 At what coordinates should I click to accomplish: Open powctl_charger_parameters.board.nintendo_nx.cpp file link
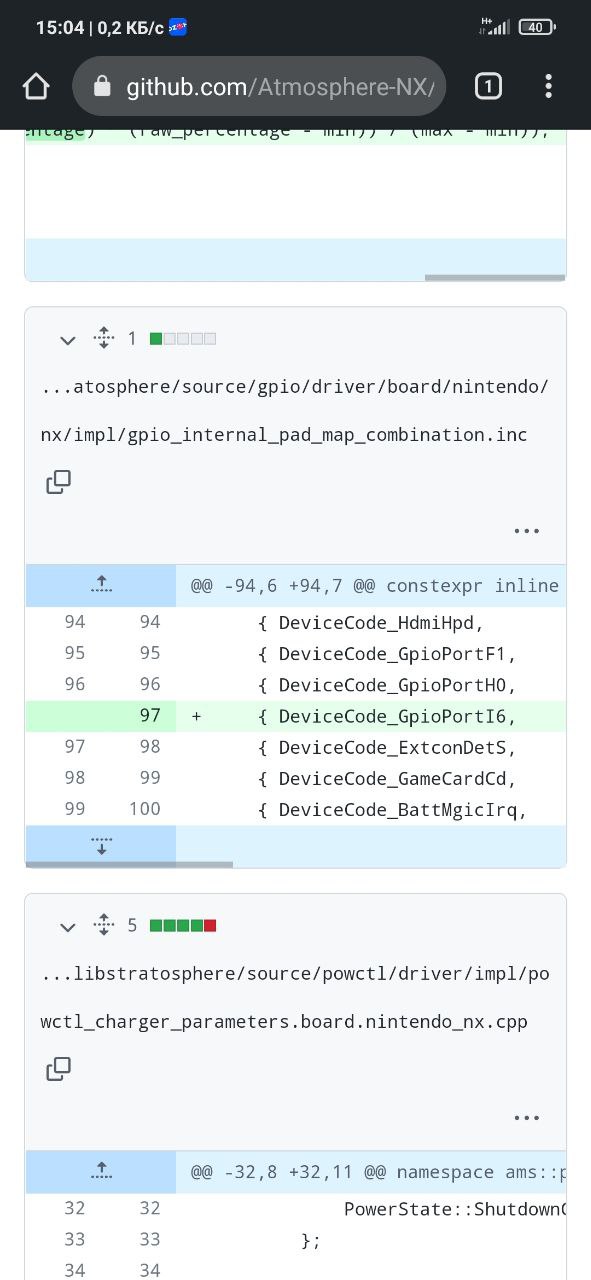[295, 998]
